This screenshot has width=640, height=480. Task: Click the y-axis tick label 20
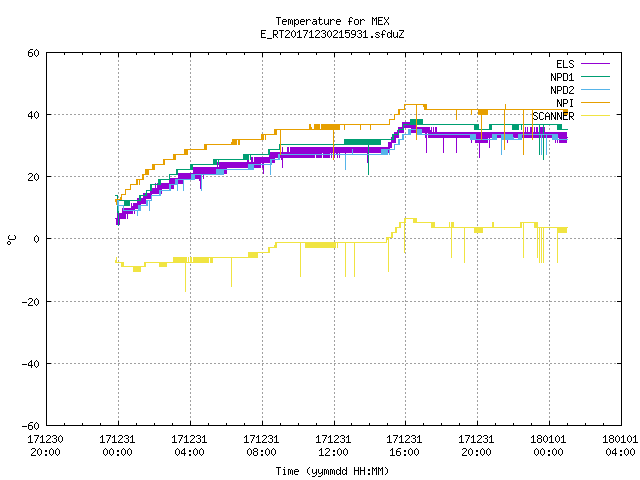pyautogui.click(x=33, y=177)
